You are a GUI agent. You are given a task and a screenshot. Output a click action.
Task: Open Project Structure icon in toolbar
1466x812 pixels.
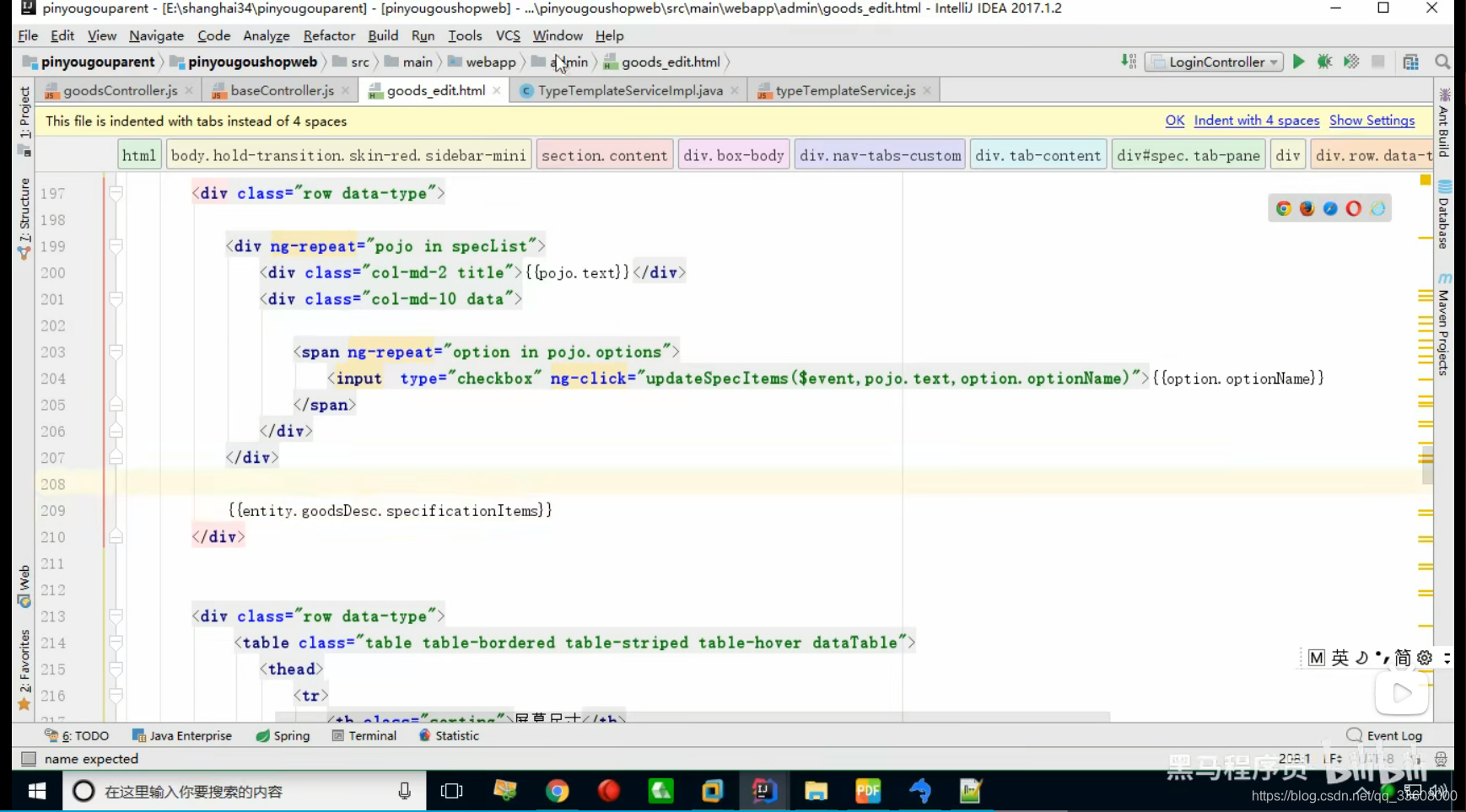(1411, 62)
